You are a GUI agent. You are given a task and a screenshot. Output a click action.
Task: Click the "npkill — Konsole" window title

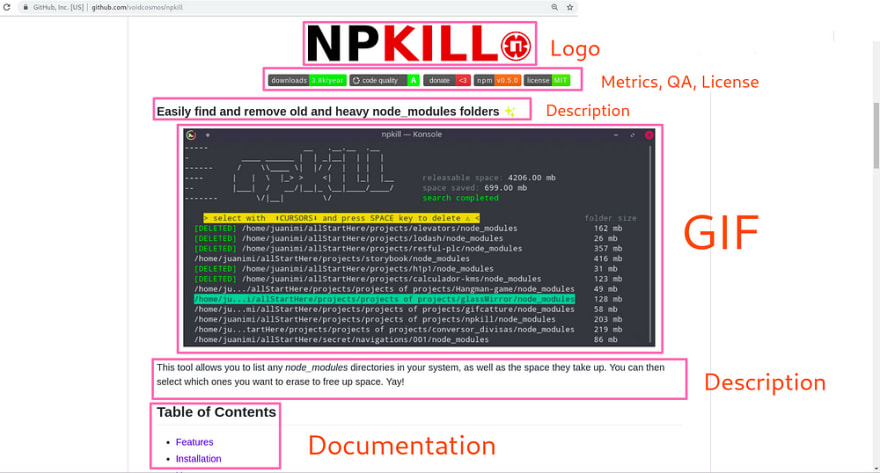pos(411,134)
